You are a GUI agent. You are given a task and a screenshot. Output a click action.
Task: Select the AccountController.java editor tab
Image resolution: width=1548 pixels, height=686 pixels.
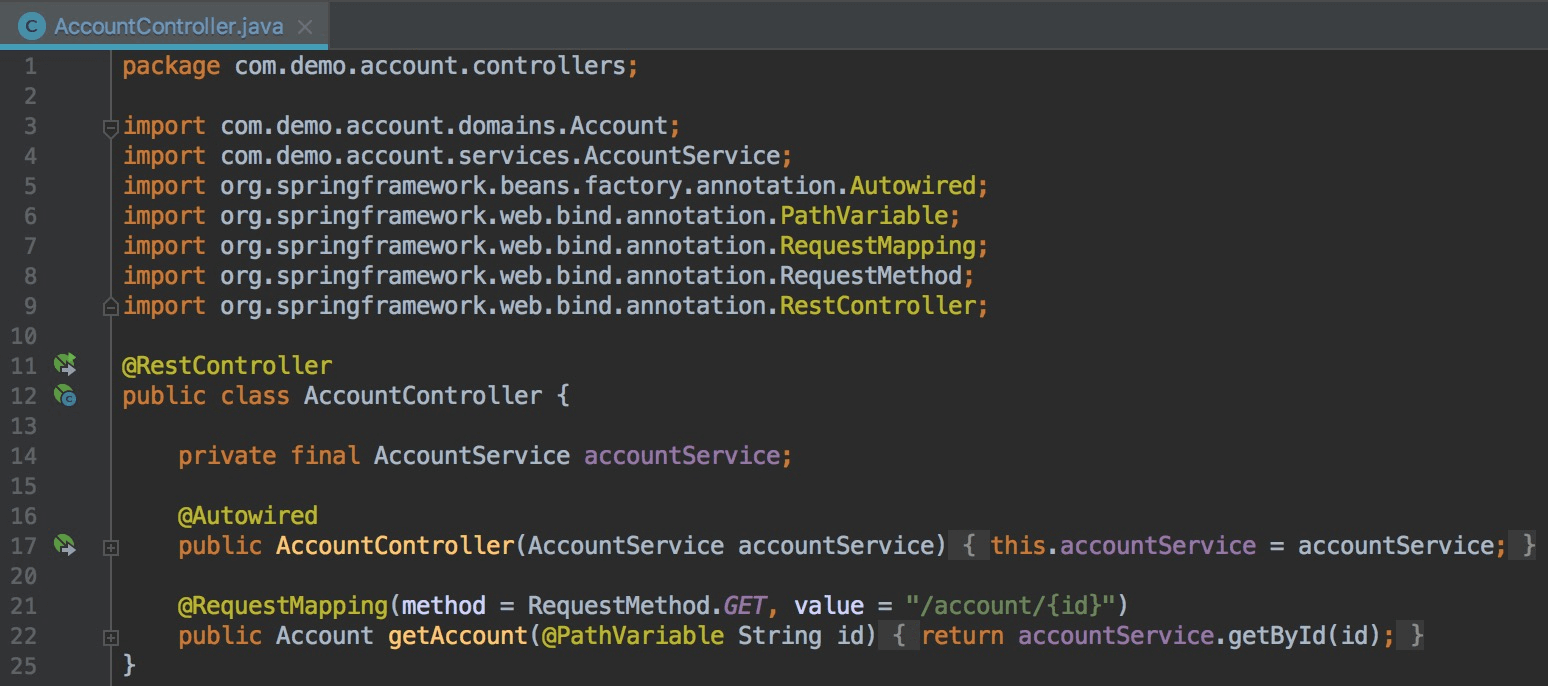(x=168, y=27)
